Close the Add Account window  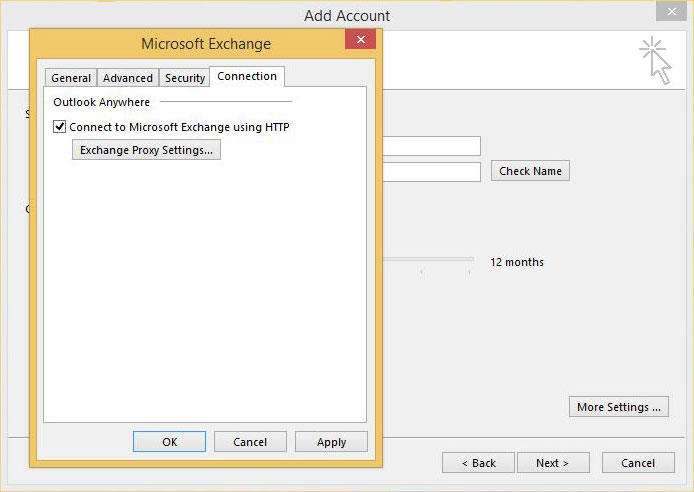[671, 12]
